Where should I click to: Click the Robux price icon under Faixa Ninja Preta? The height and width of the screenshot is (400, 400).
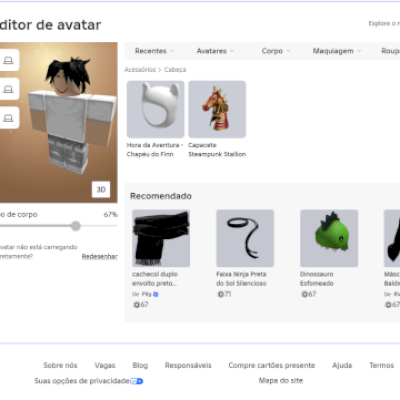pyautogui.click(x=220, y=294)
